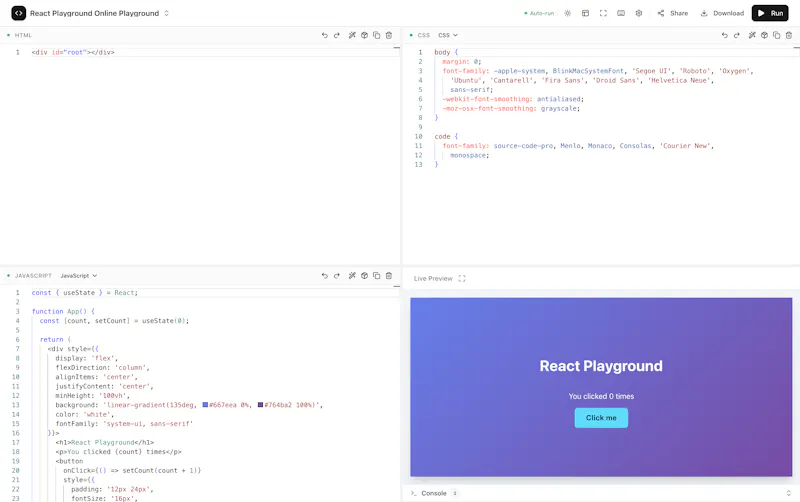
Task: Redo in the CSS panel
Action: click(x=737, y=35)
